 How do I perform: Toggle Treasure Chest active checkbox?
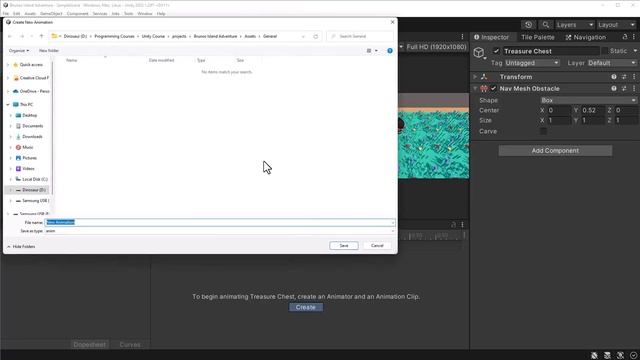click(496, 51)
